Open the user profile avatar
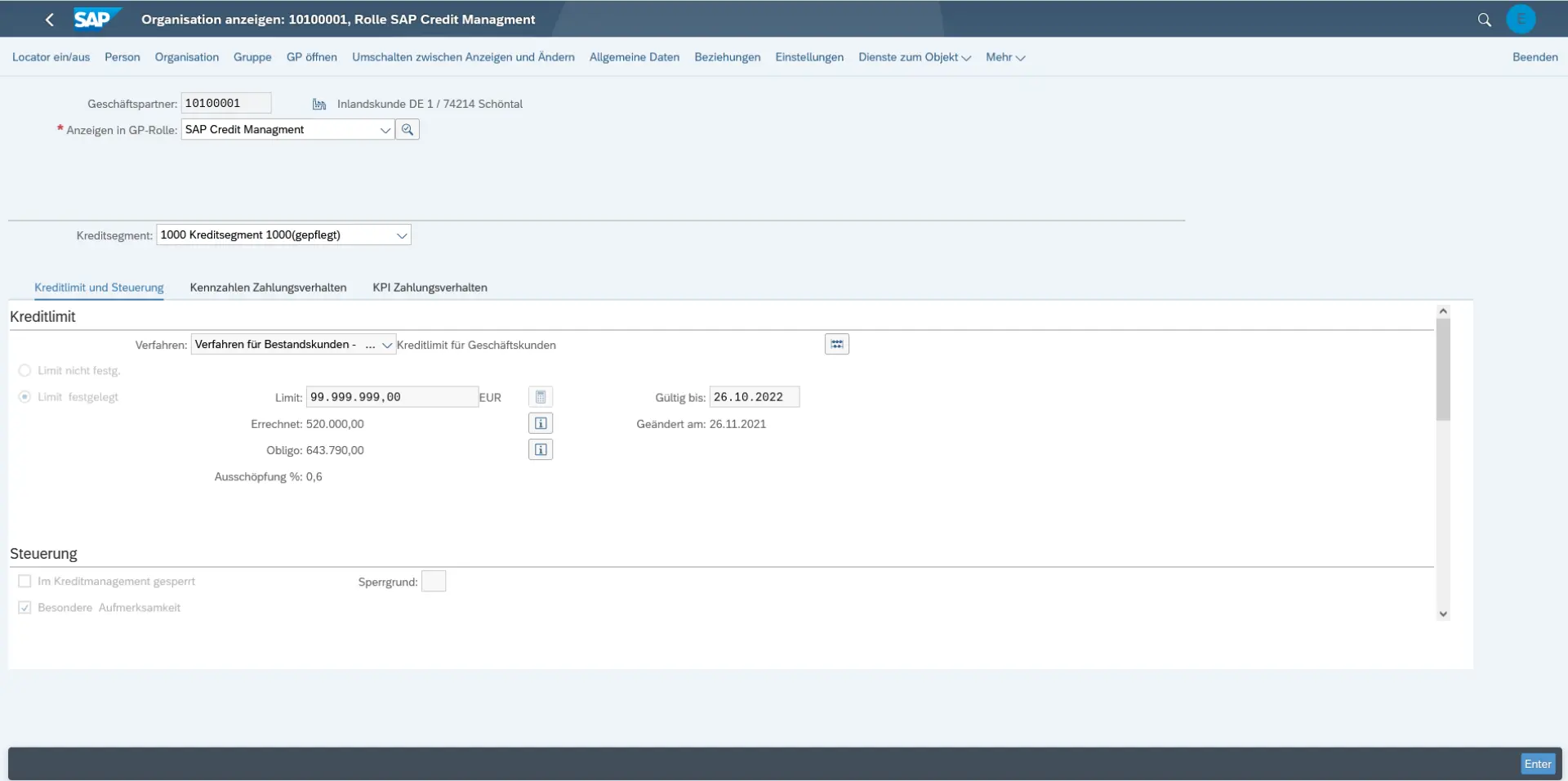This screenshot has height=781, width=1568. coord(1520,20)
